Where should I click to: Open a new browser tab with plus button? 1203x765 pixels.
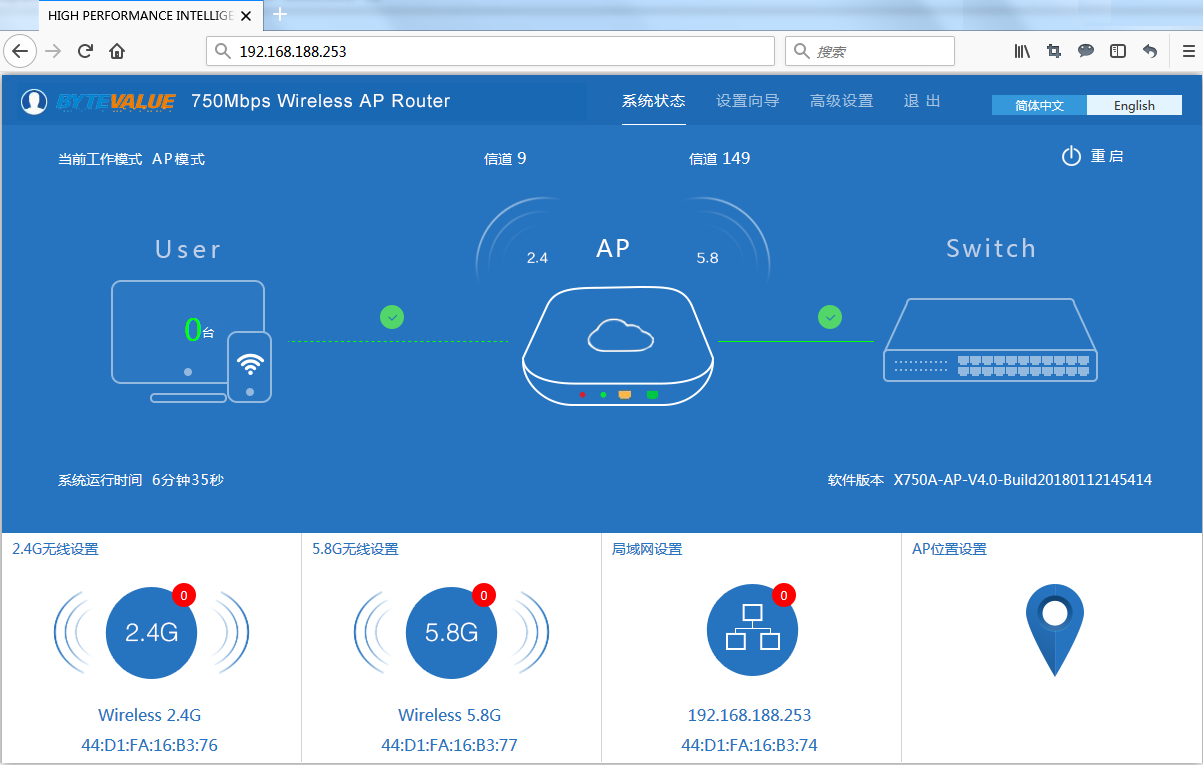pyautogui.click(x=280, y=15)
